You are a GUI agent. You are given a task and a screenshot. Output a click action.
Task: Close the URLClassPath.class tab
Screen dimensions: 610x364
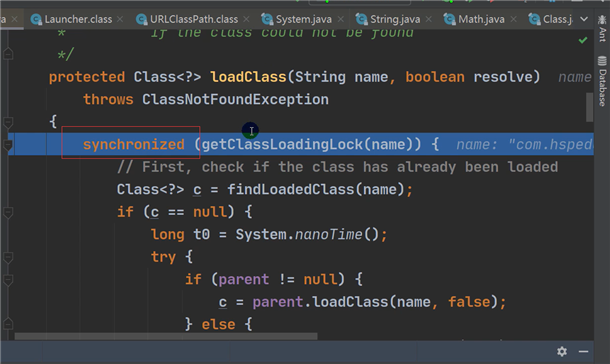click(x=246, y=19)
